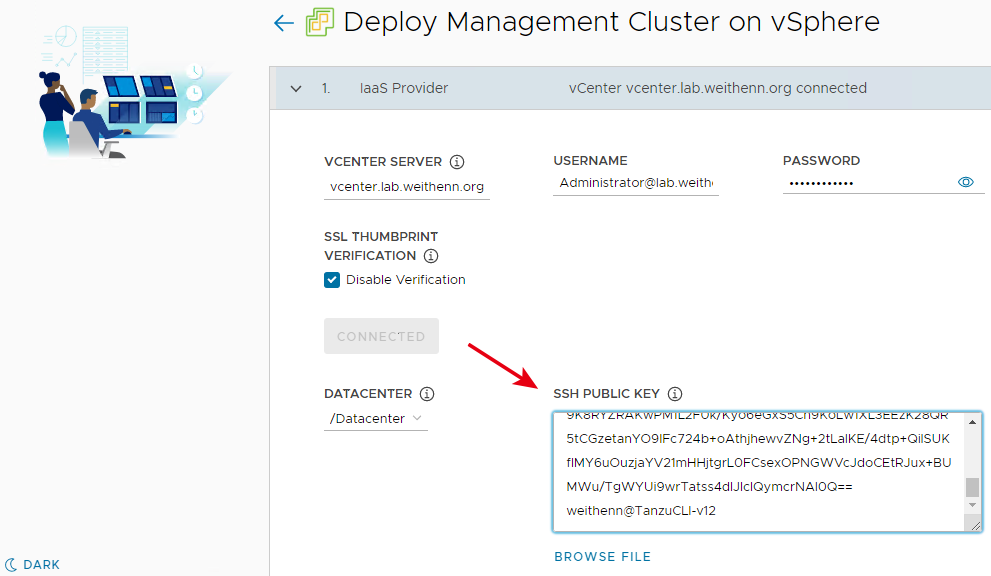Click the SSH key textarea scroll down arrow
The image size is (991, 576).
[x=973, y=505]
